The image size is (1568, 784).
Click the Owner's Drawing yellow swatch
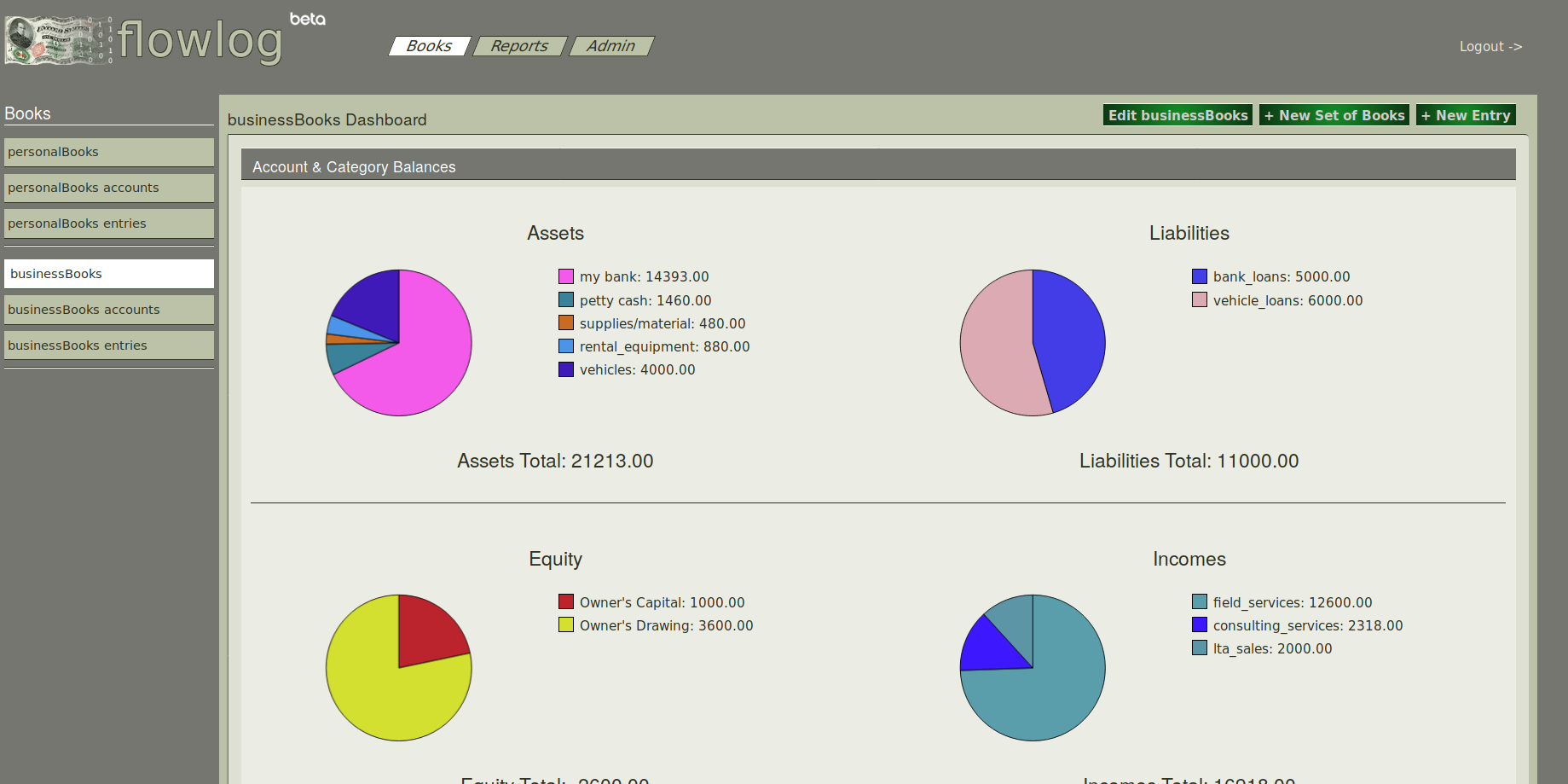[566, 624]
